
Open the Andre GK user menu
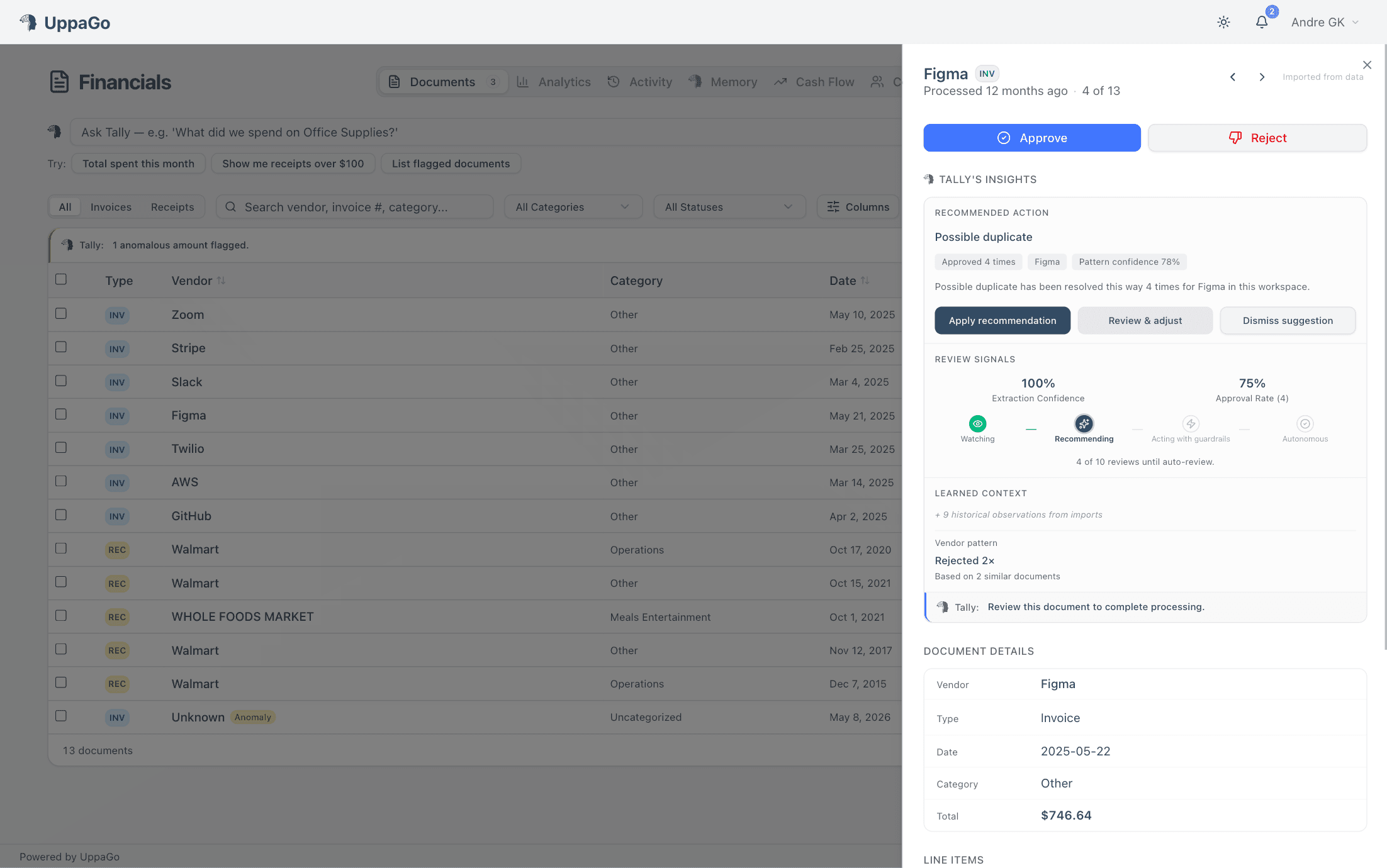[1325, 22]
